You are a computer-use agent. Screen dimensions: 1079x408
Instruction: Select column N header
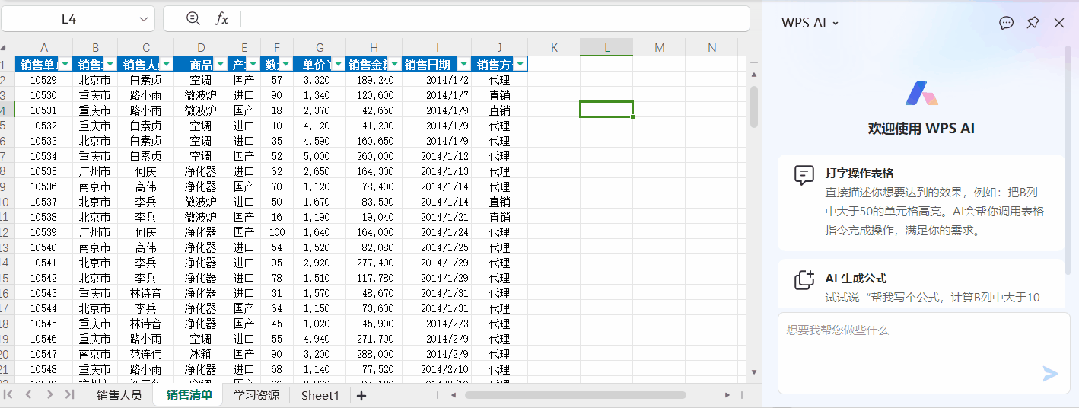click(712, 47)
